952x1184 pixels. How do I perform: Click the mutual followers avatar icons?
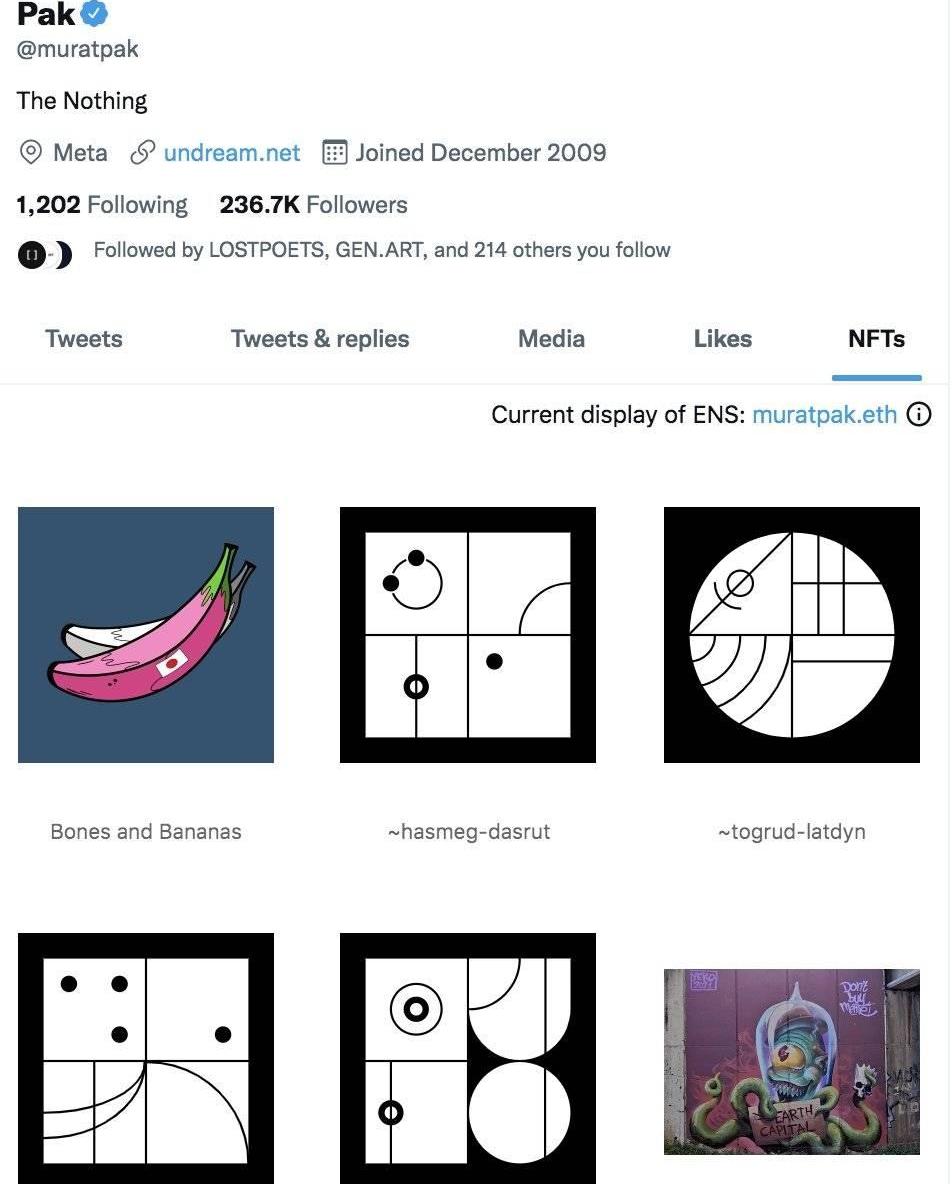pos(45,256)
